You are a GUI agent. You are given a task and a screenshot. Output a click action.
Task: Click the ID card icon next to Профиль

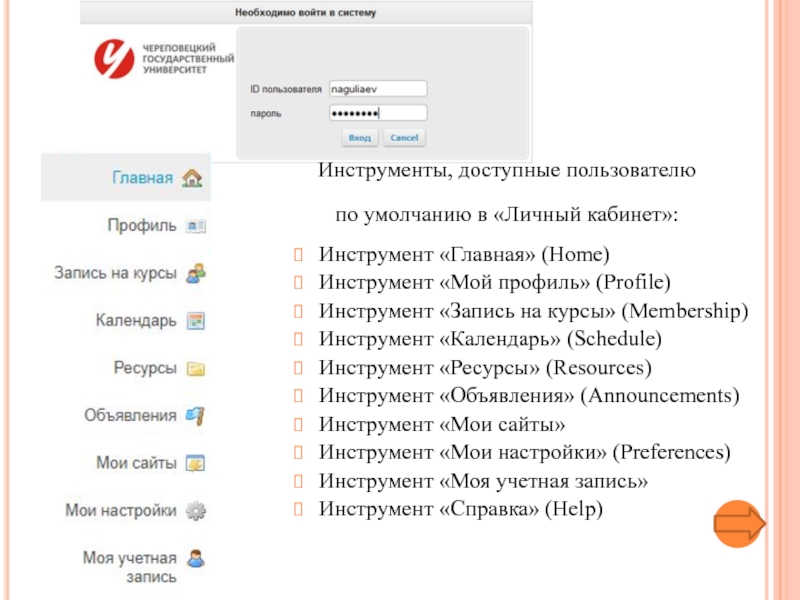[x=196, y=226]
